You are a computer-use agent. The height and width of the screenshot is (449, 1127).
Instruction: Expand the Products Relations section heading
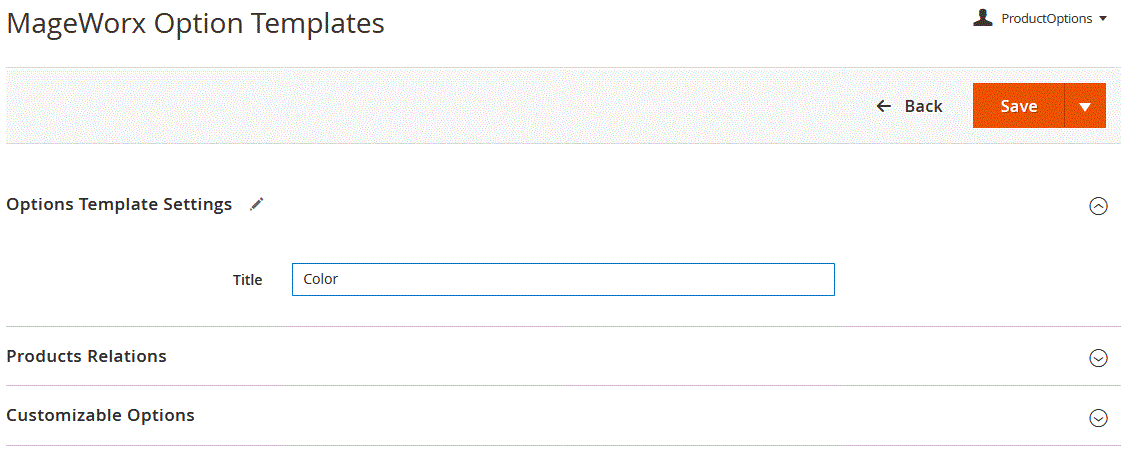point(86,356)
